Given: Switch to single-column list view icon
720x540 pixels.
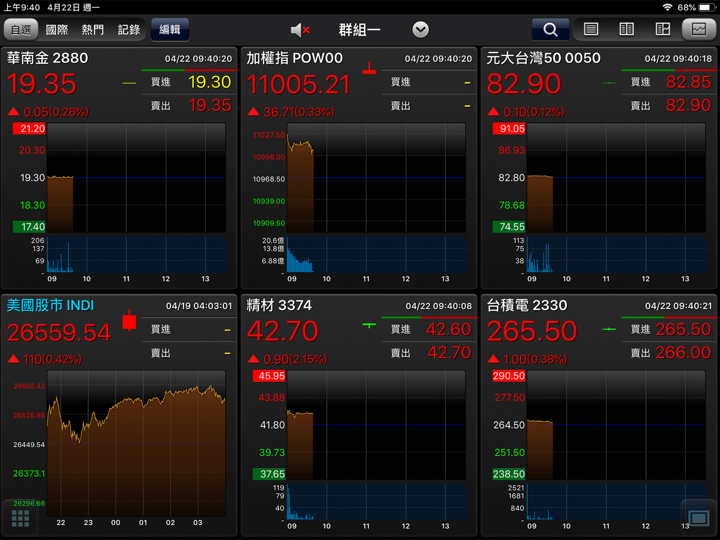Looking at the screenshot, I should click(x=591, y=30).
